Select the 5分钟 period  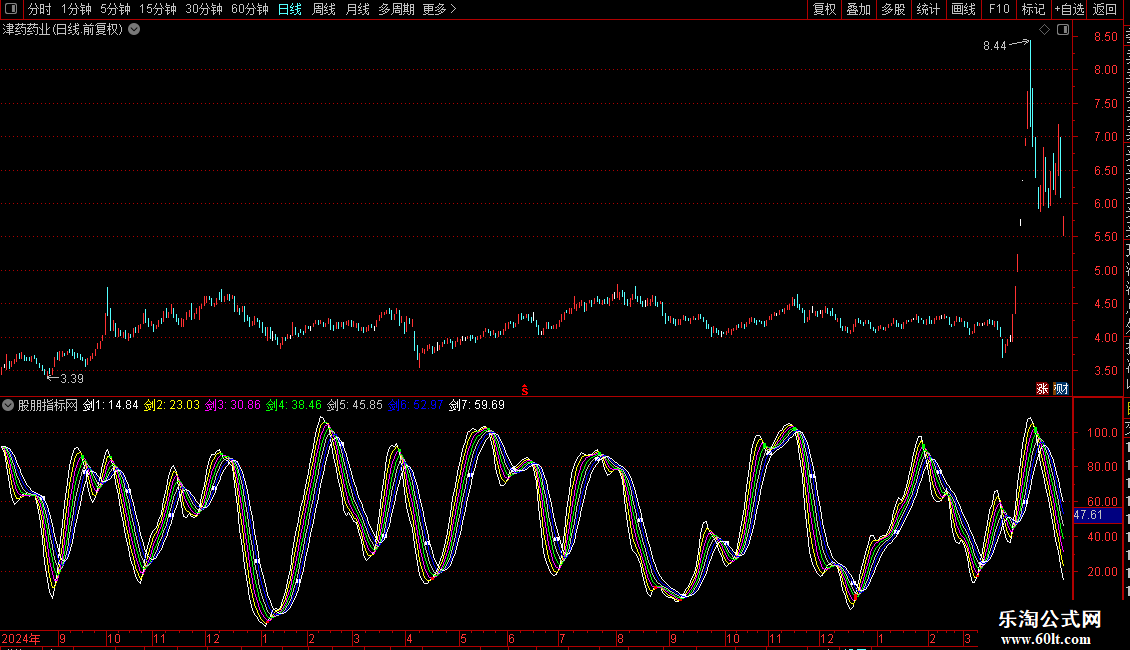point(115,9)
